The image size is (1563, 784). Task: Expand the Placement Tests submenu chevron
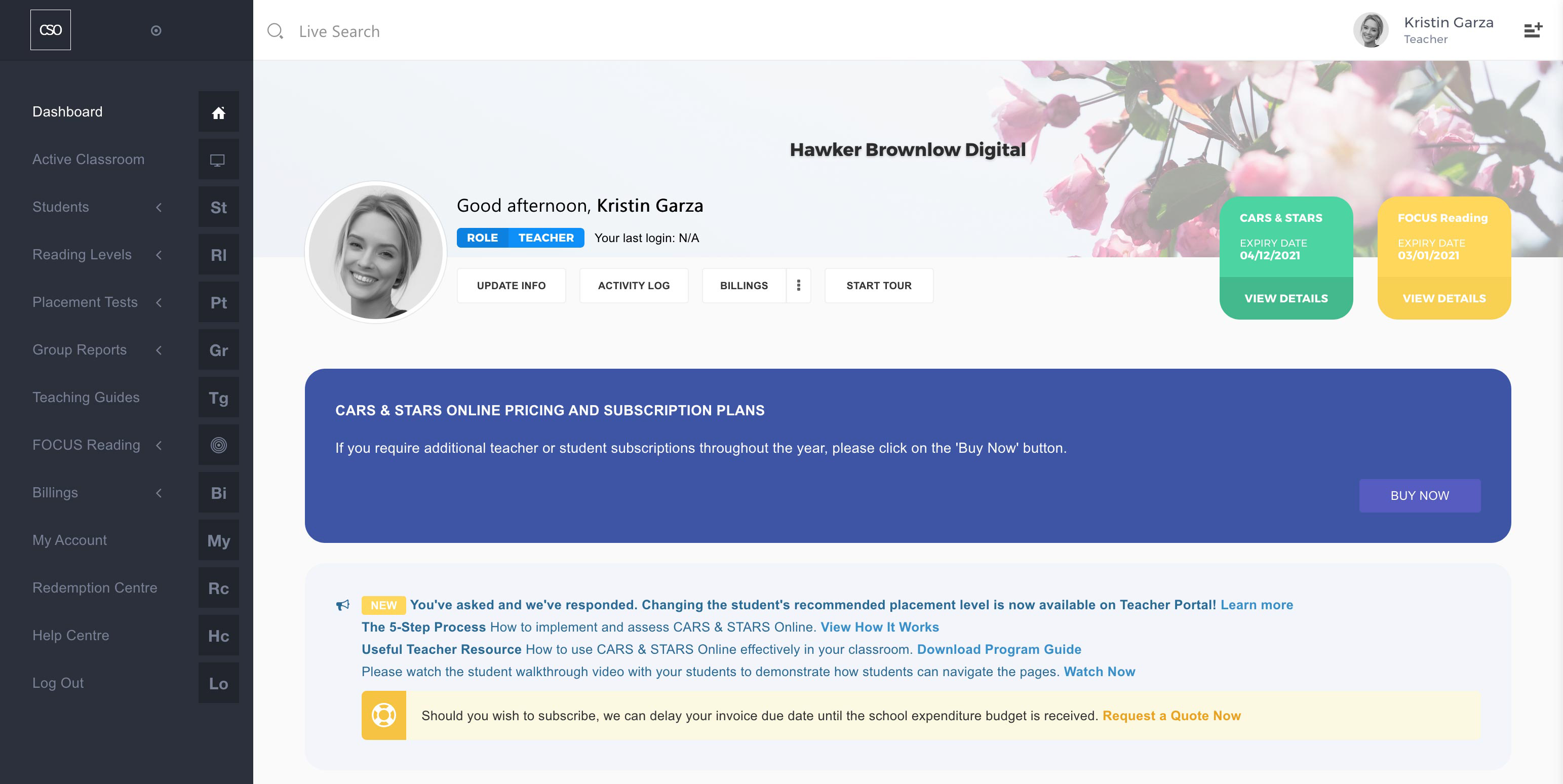(159, 302)
